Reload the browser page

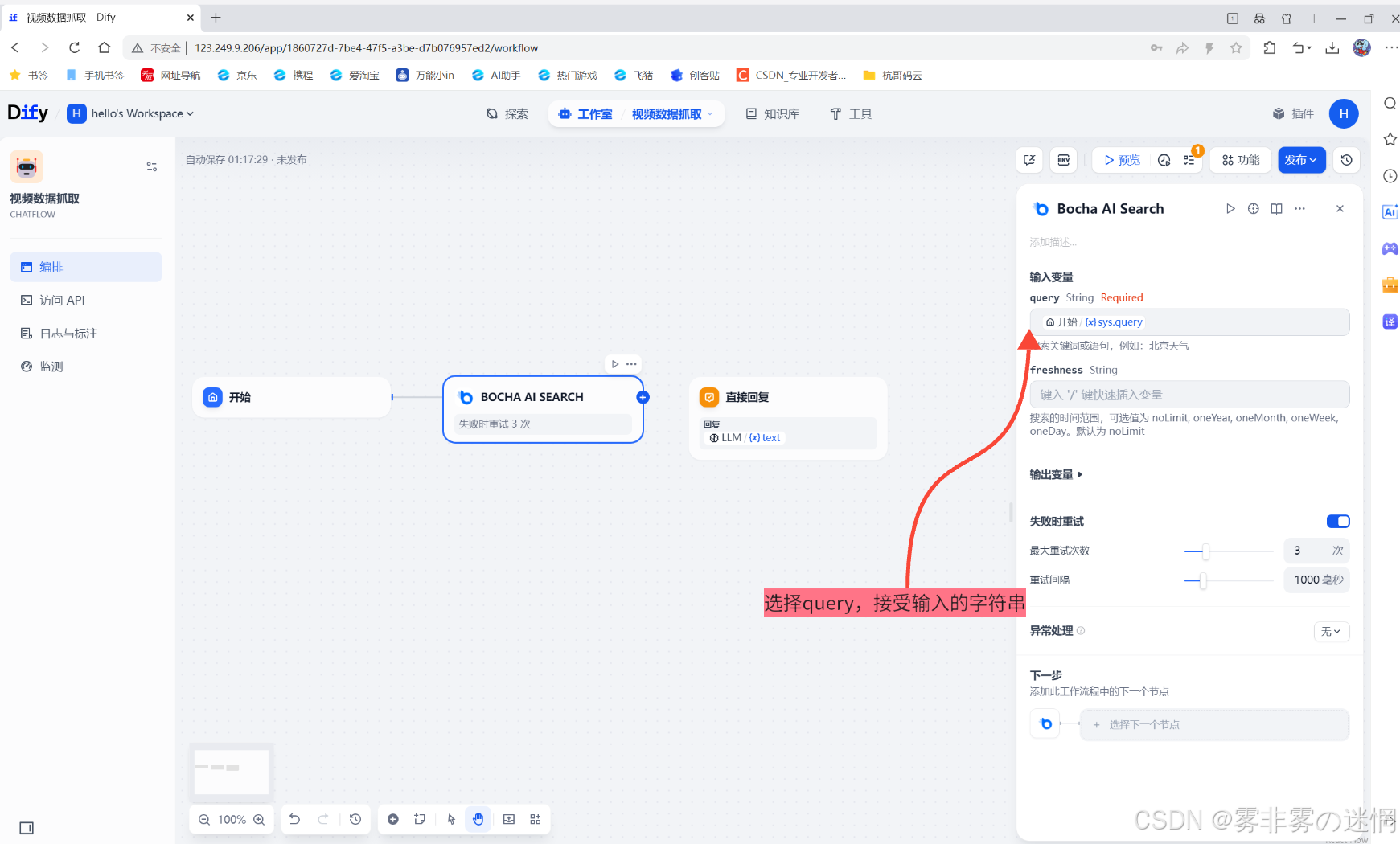pyautogui.click(x=74, y=47)
